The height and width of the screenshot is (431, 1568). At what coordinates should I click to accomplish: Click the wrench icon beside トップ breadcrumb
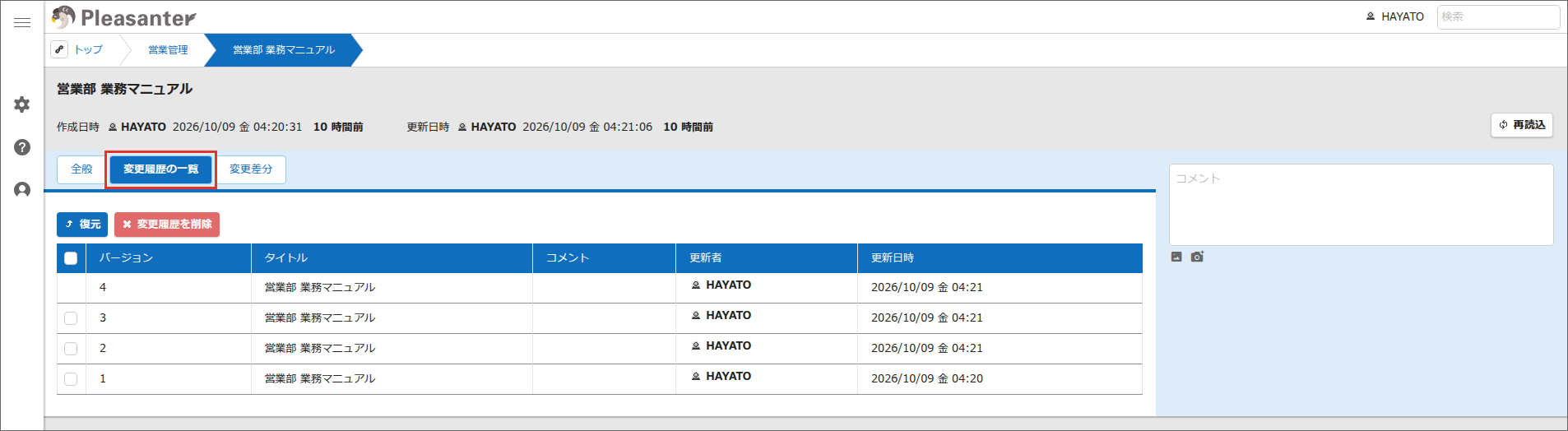click(x=59, y=49)
